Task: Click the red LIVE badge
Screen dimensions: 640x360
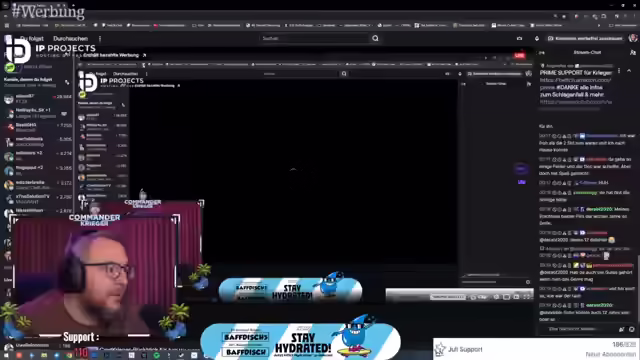Action: pyautogui.click(x=519, y=55)
